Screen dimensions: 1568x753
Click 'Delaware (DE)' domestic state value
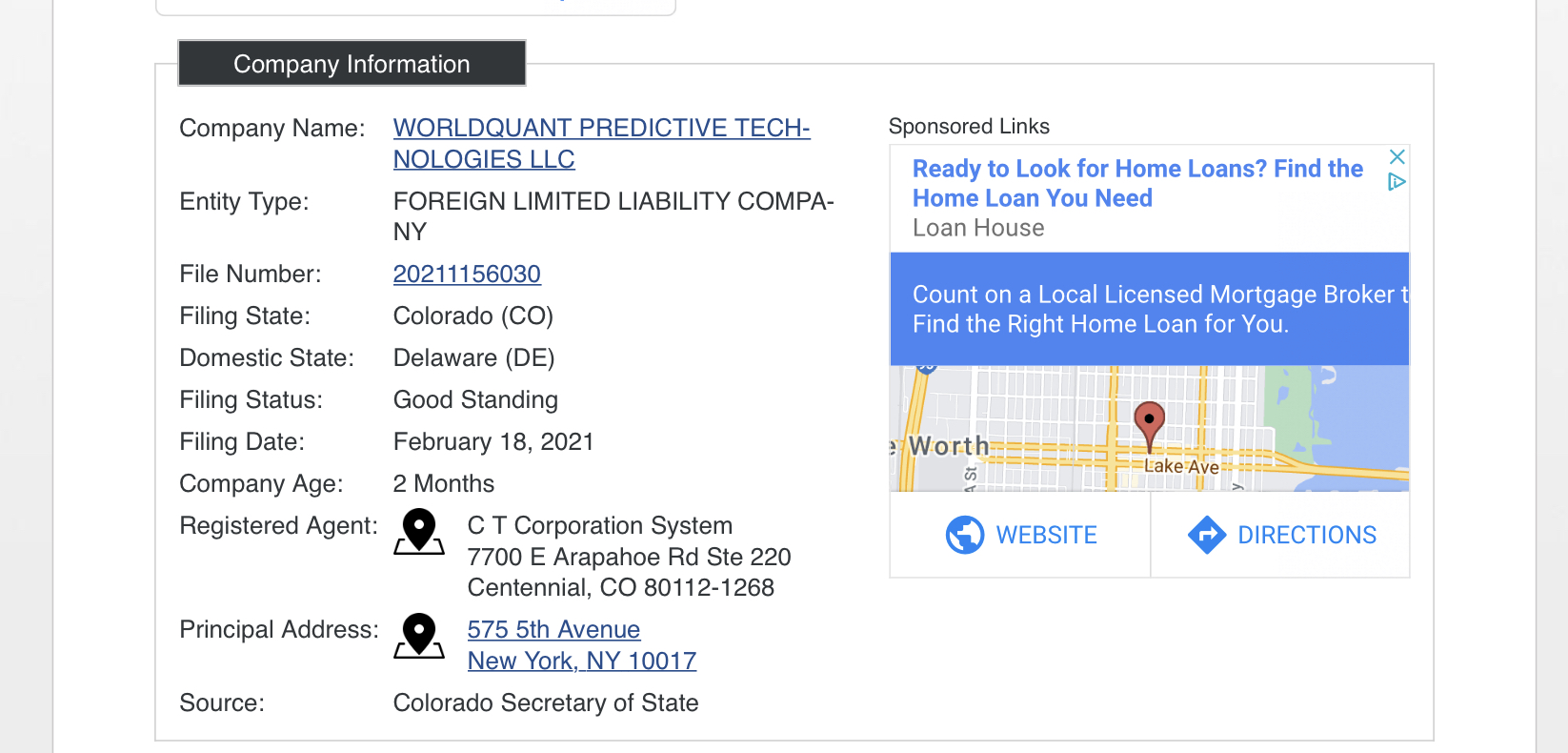(473, 357)
